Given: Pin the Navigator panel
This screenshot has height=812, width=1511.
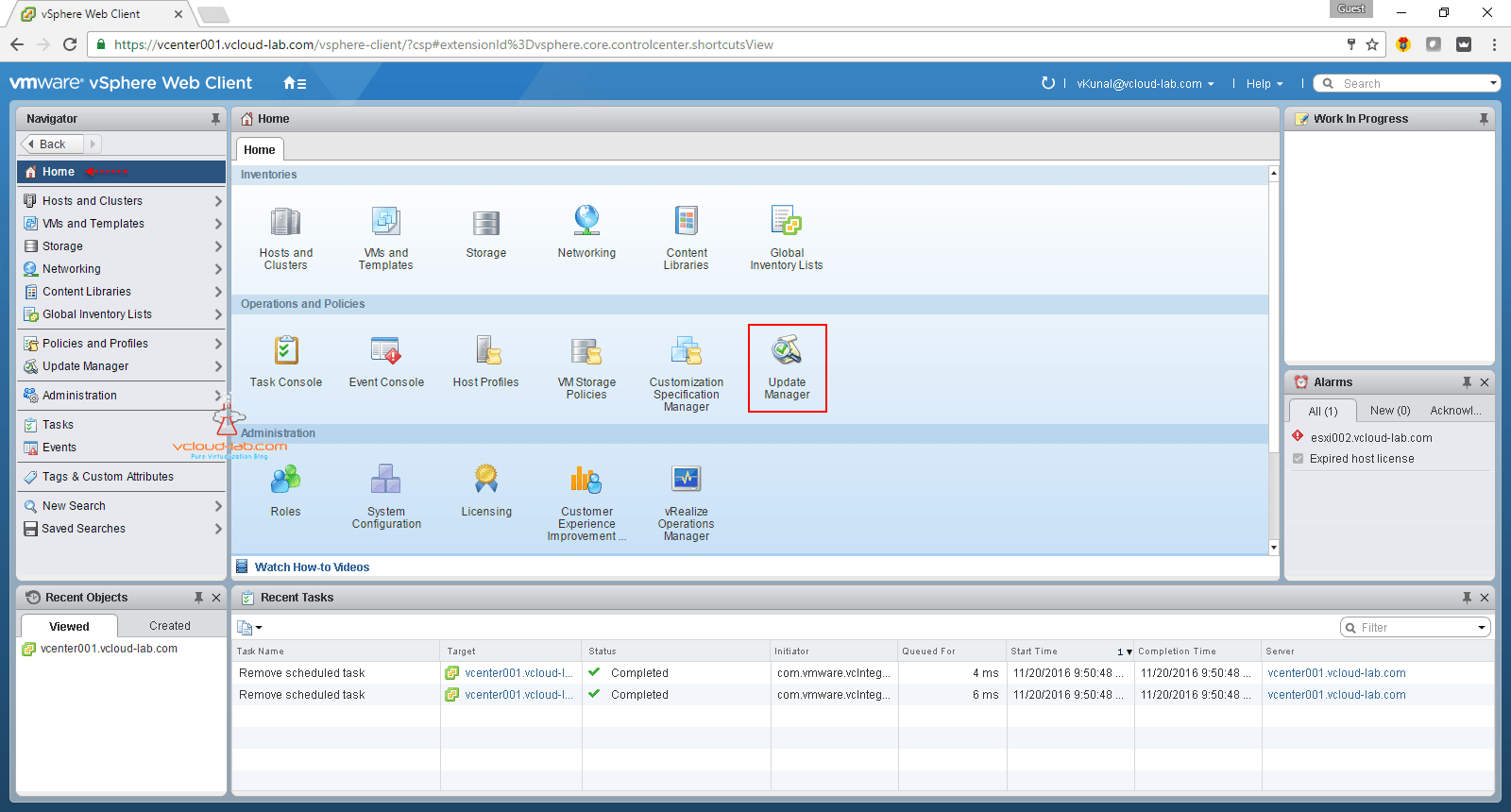Looking at the screenshot, I should coord(215,119).
